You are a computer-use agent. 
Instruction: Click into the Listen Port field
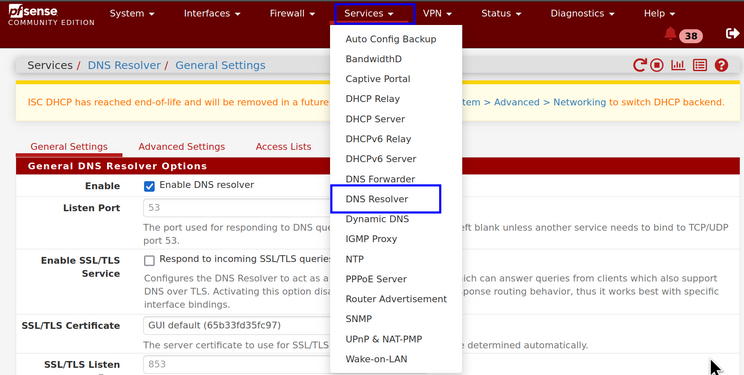point(237,208)
